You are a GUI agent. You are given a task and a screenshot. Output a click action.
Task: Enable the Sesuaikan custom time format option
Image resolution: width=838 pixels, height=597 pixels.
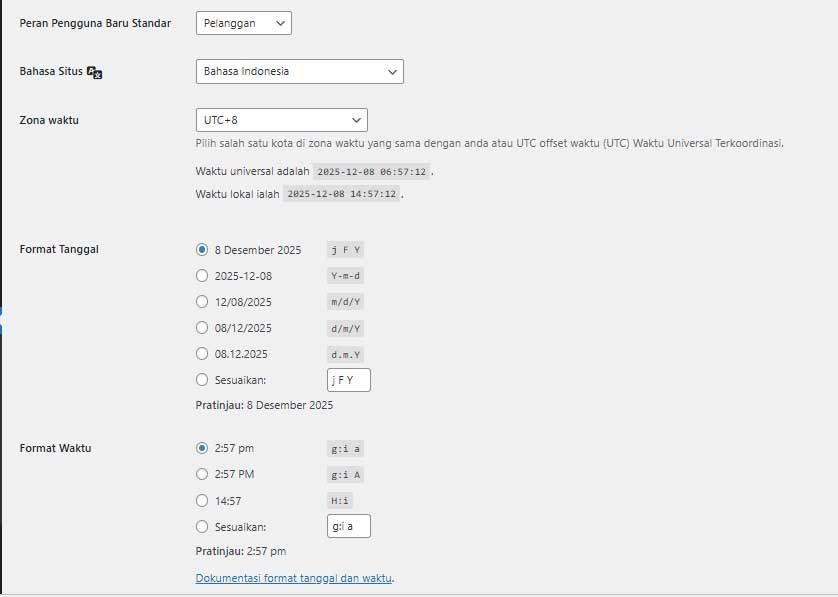[x=202, y=526]
